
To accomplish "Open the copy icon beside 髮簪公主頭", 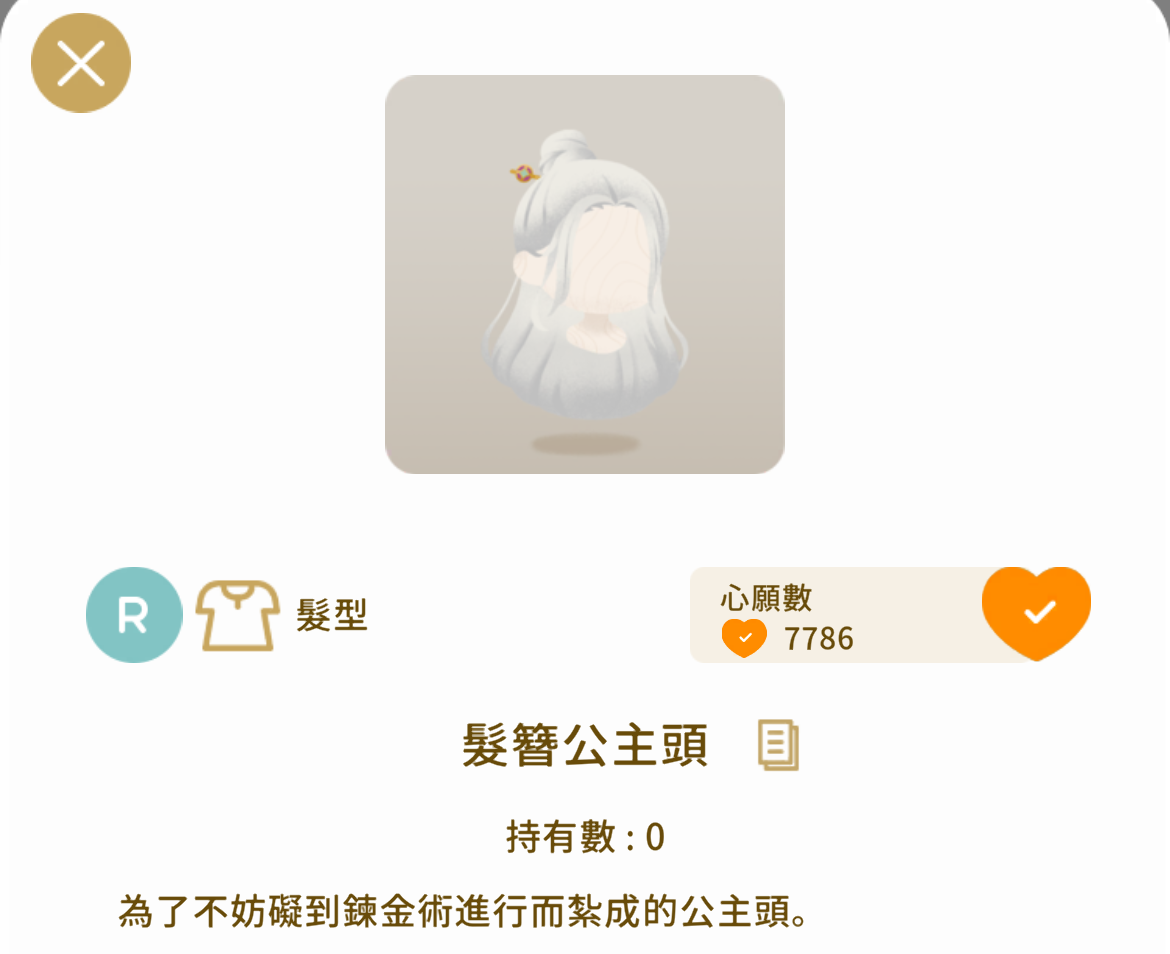I will point(778,744).
